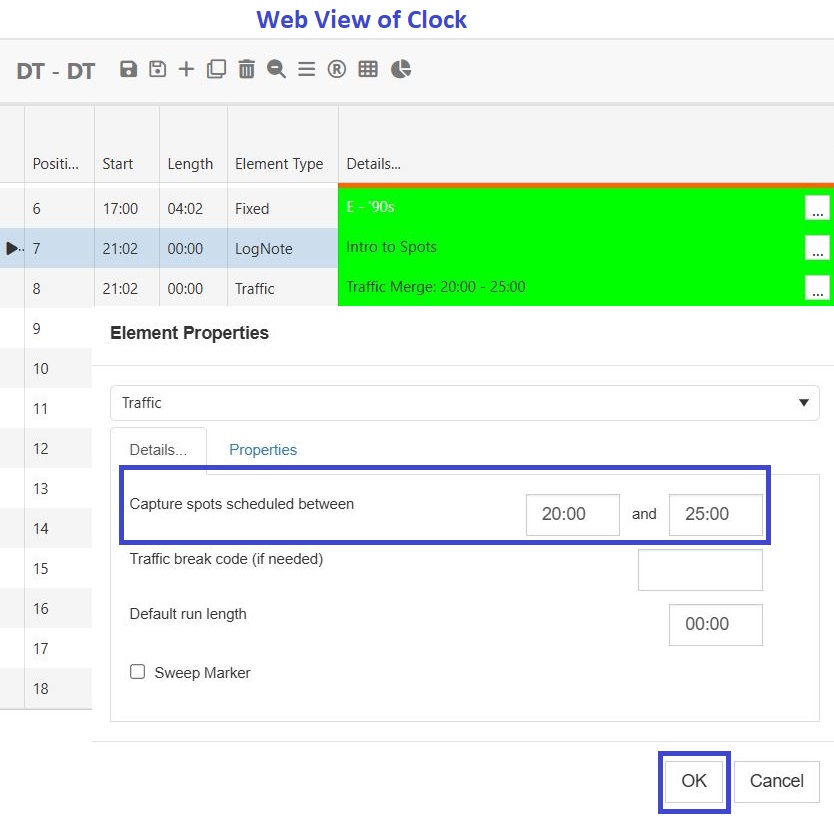Click the Cancel button

click(x=776, y=781)
